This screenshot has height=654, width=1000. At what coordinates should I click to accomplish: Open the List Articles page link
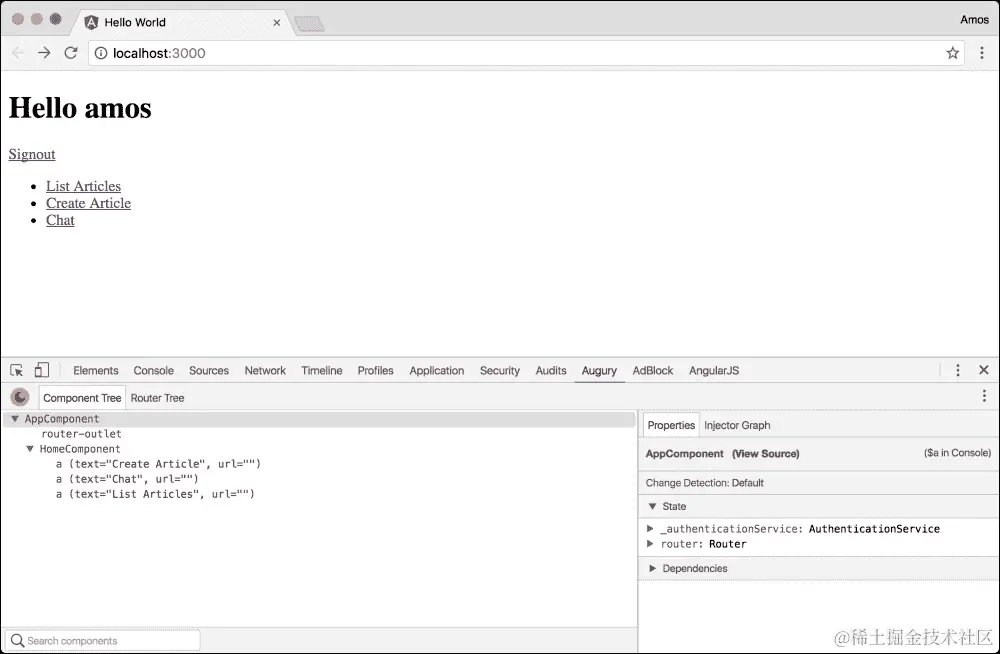84,186
